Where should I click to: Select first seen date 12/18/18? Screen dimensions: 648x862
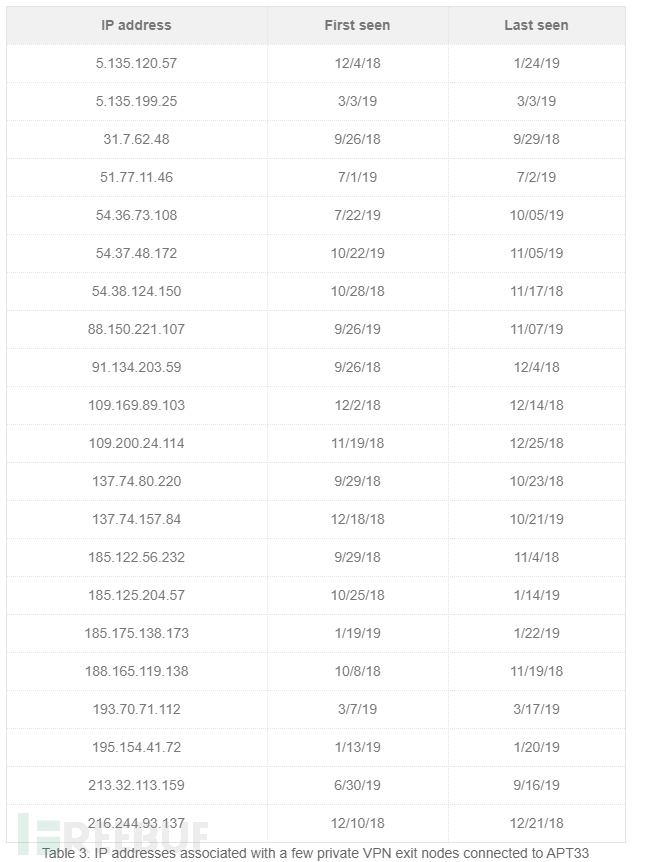357,519
